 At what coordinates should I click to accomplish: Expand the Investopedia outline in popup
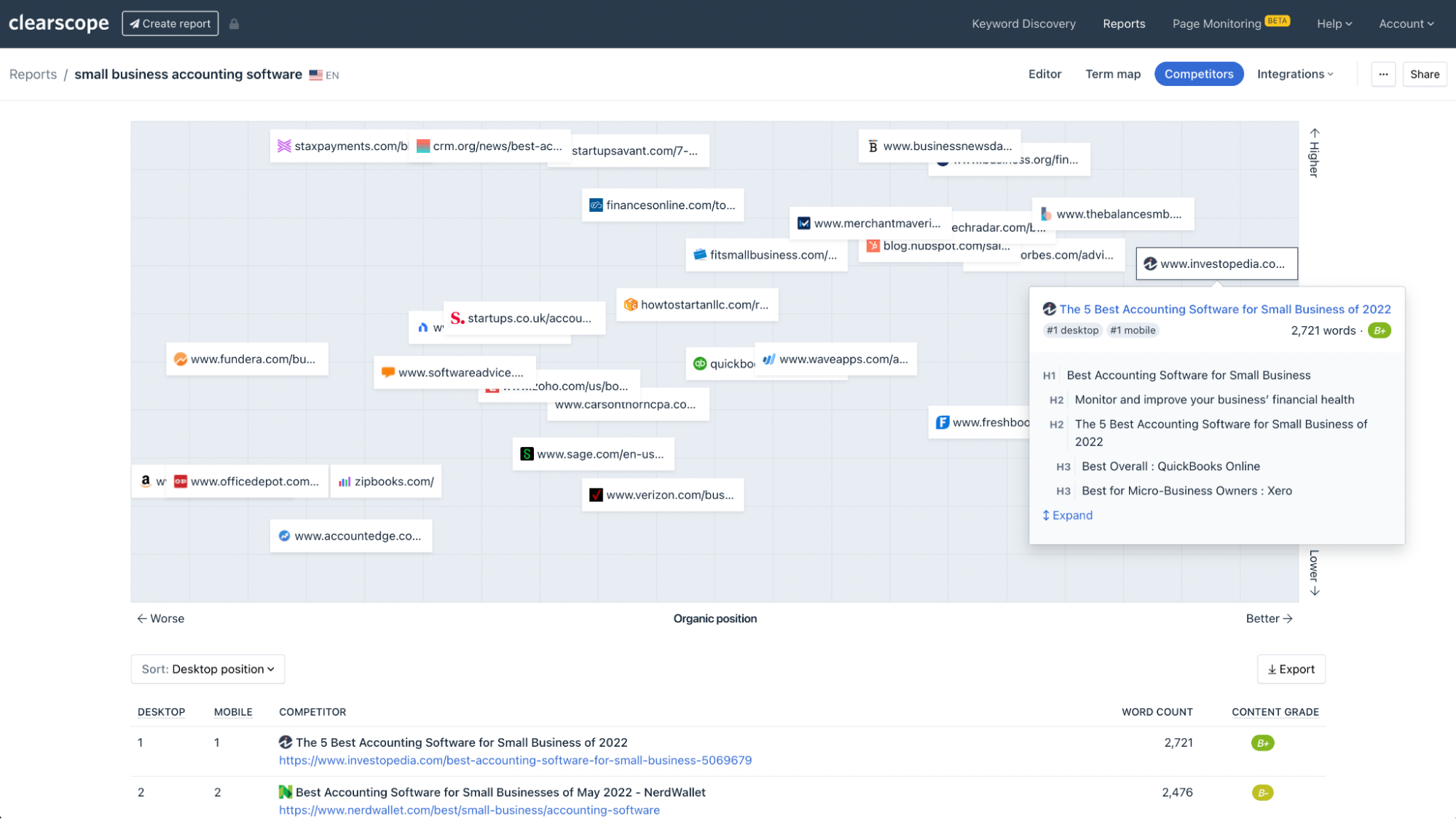pos(1068,515)
